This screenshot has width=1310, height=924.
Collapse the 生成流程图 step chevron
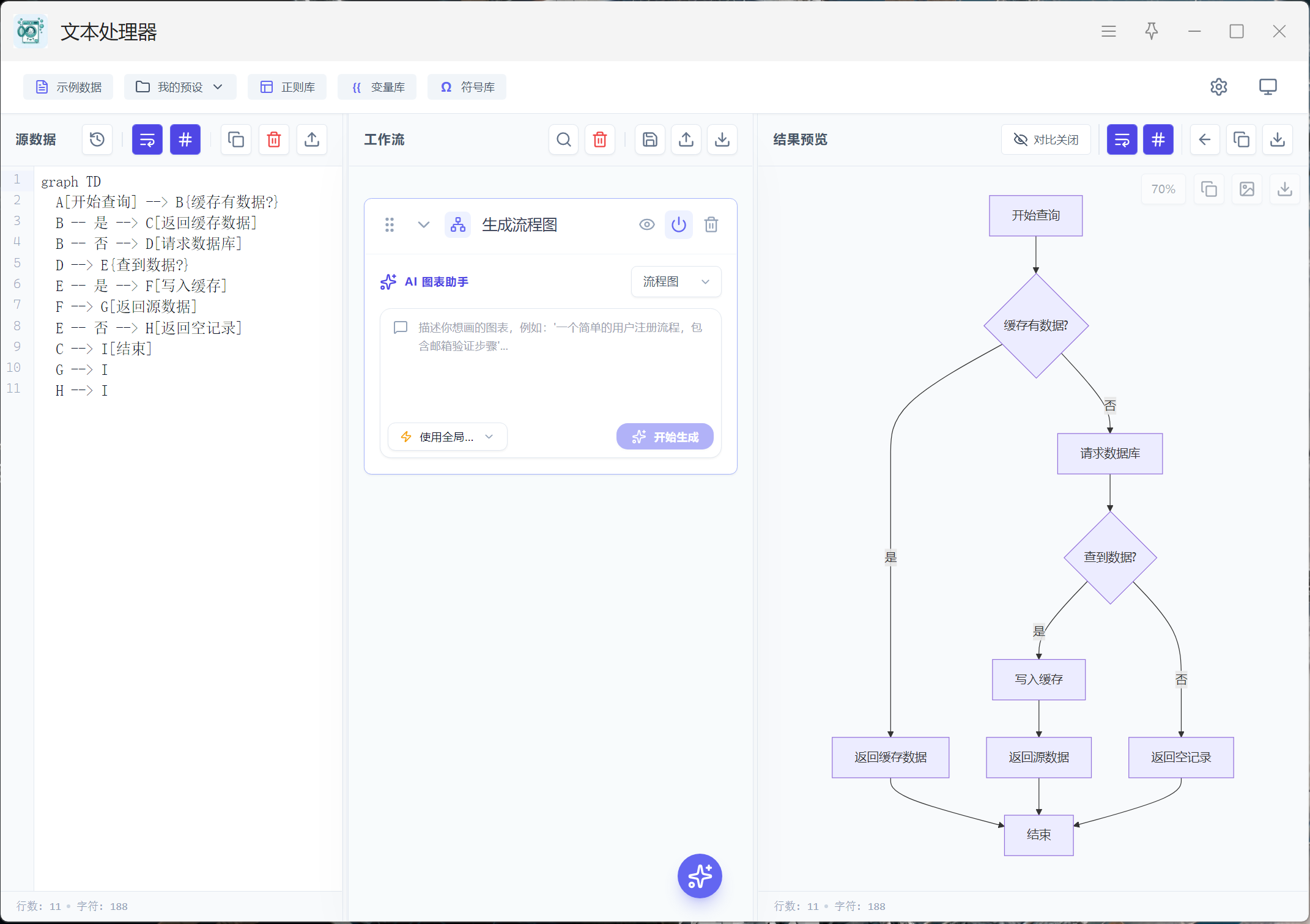pyautogui.click(x=423, y=224)
